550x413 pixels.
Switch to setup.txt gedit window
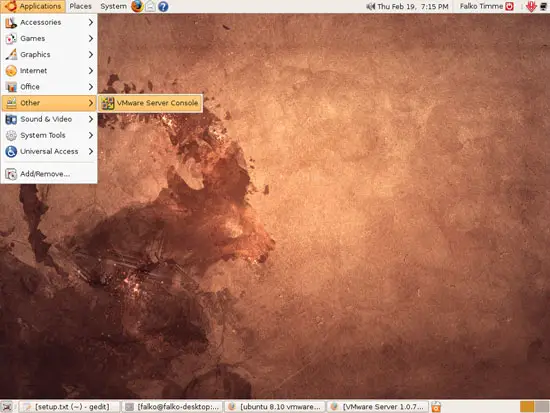coord(68,407)
